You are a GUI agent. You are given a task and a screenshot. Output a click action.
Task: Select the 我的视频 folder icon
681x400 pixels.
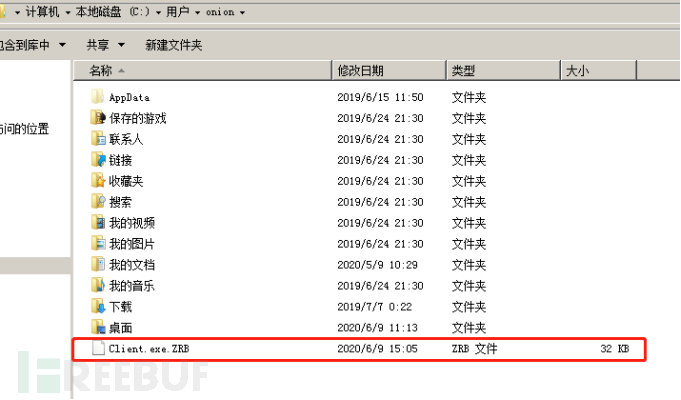(x=98, y=223)
